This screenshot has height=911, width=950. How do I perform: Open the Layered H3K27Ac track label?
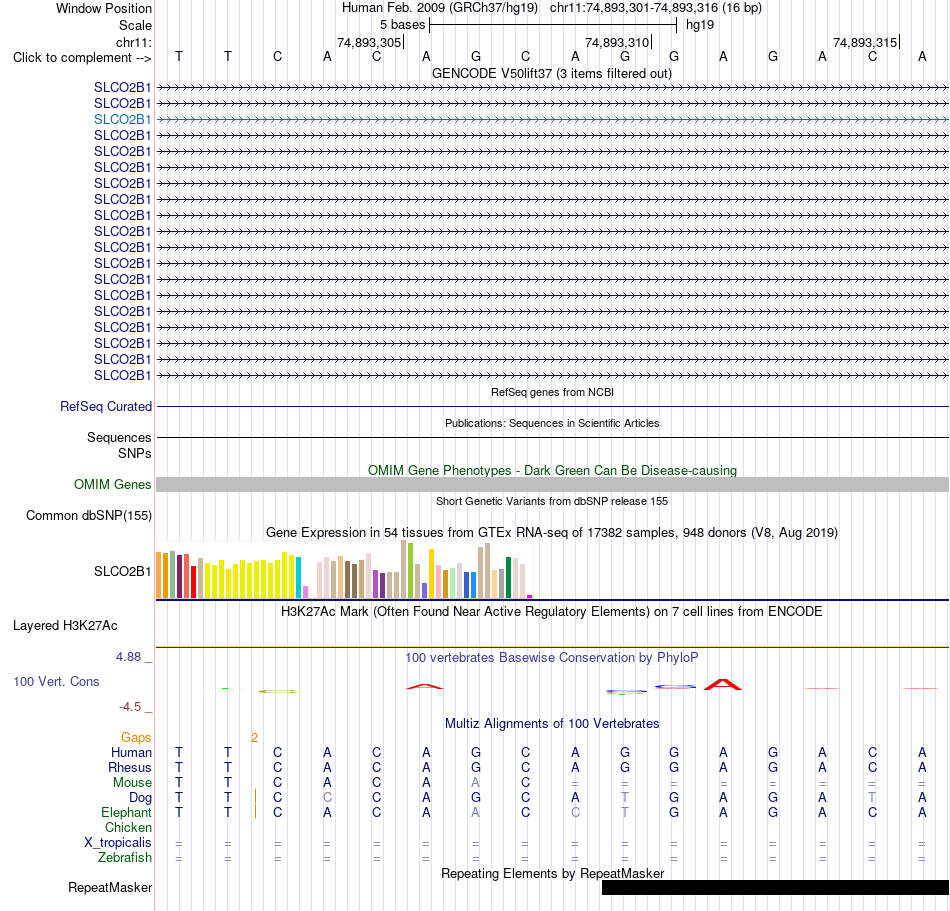click(x=65, y=626)
